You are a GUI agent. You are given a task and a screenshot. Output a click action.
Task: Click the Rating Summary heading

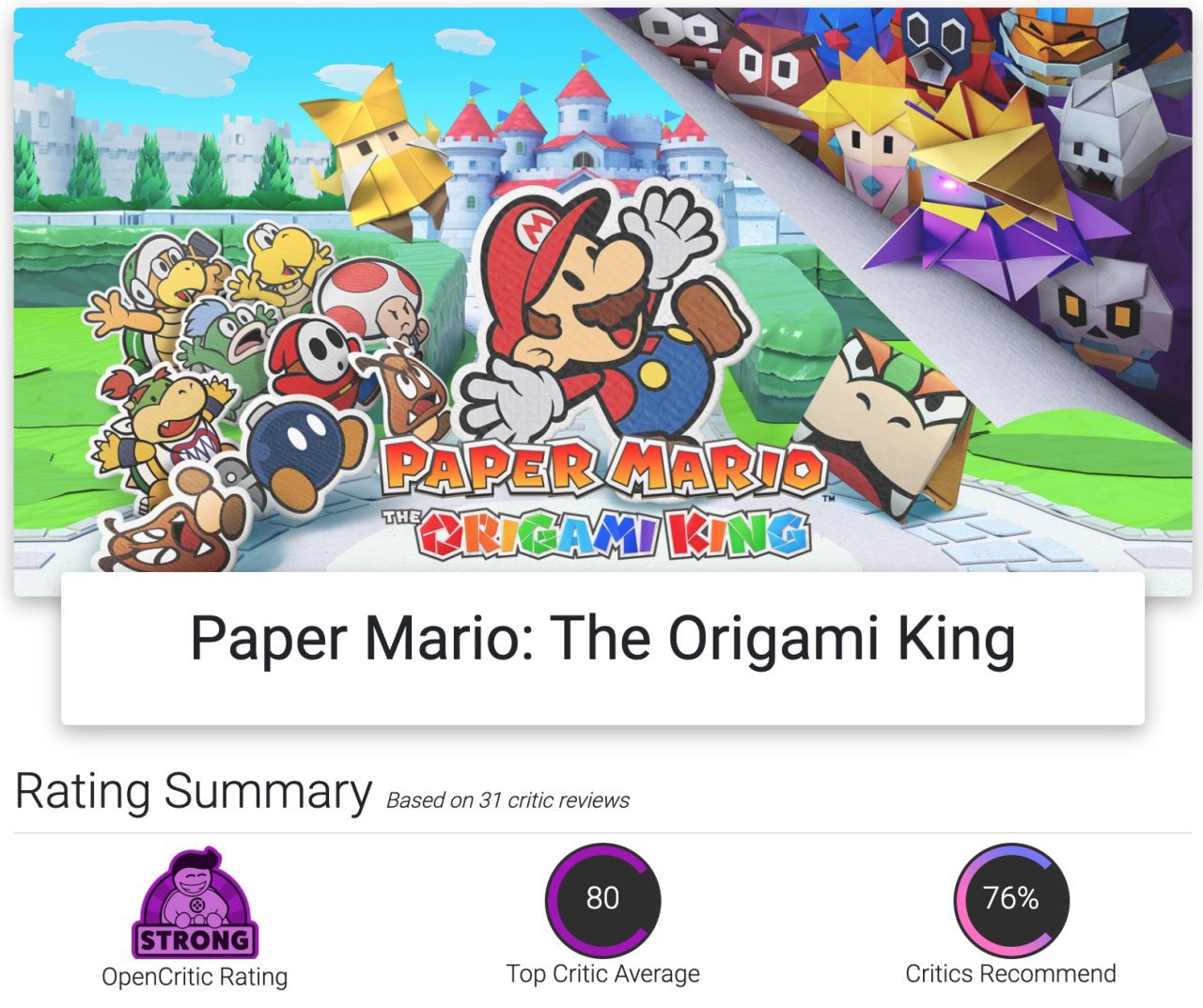click(x=194, y=791)
